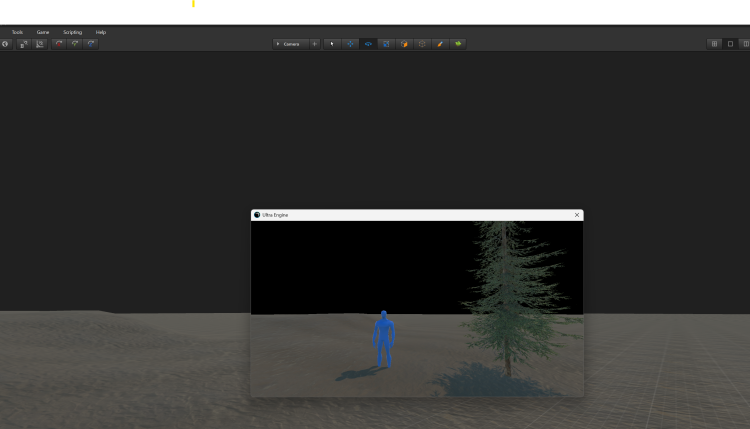Select the green terrain tool
The width and height of the screenshot is (750, 429).
tap(458, 44)
